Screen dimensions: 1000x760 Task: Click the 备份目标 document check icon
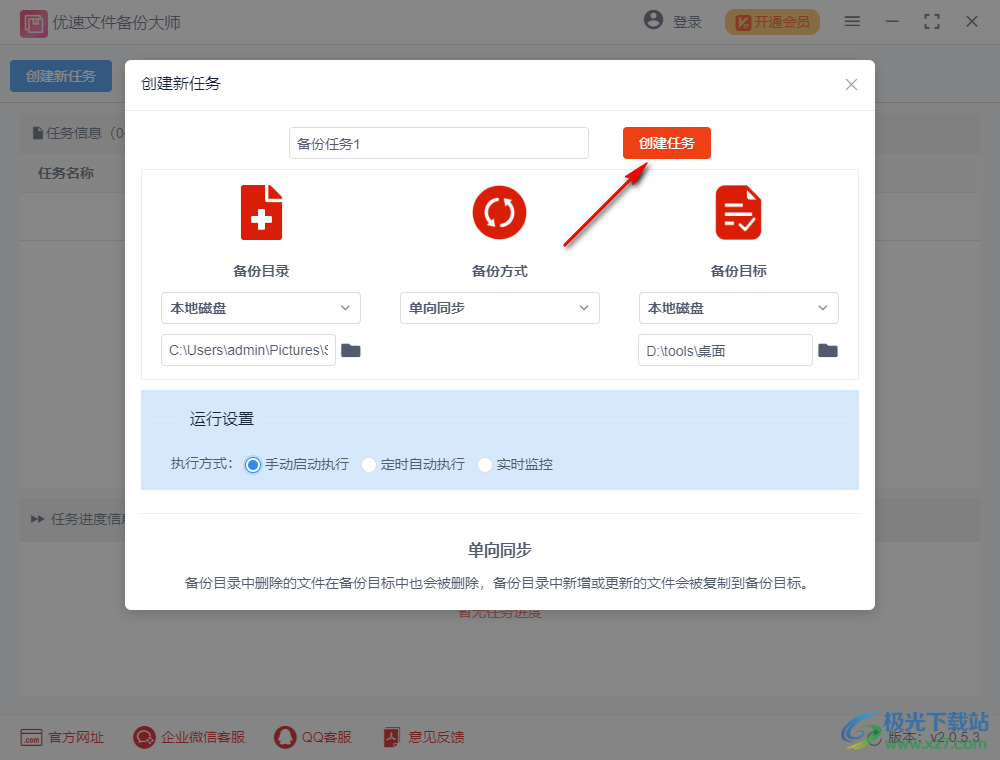[739, 212]
